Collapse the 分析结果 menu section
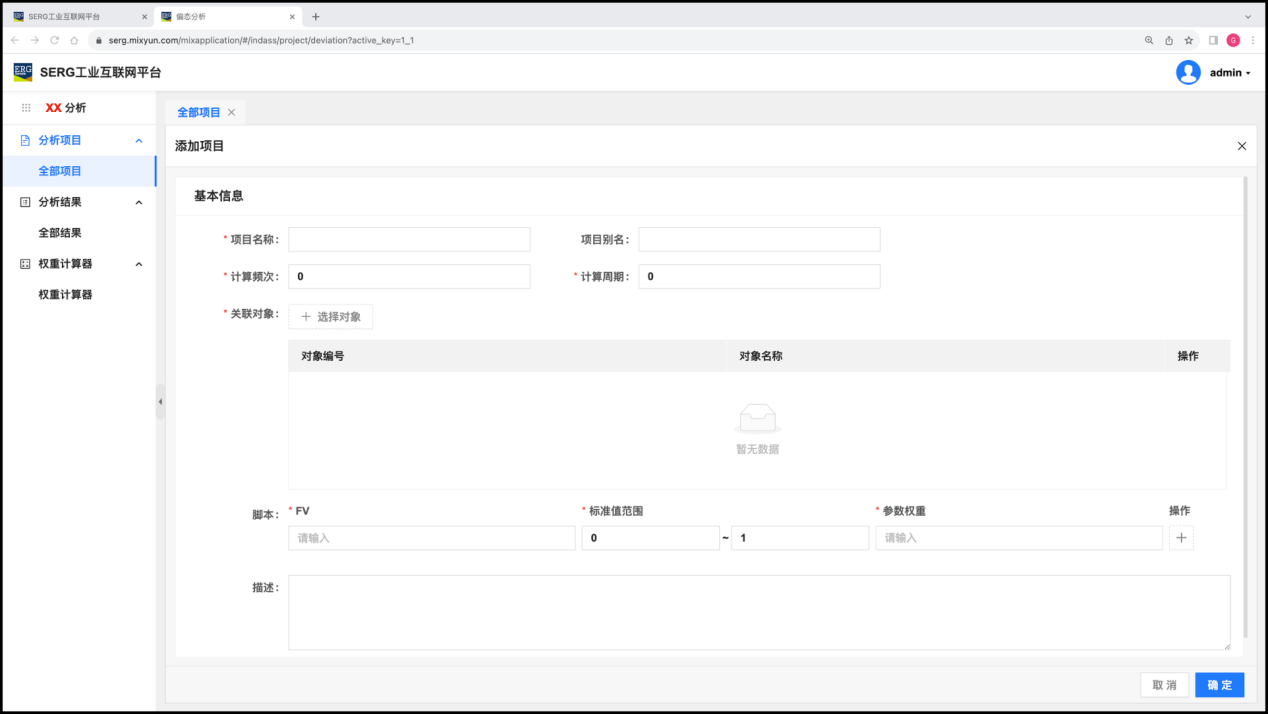This screenshot has width=1268, height=714. (x=139, y=203)
